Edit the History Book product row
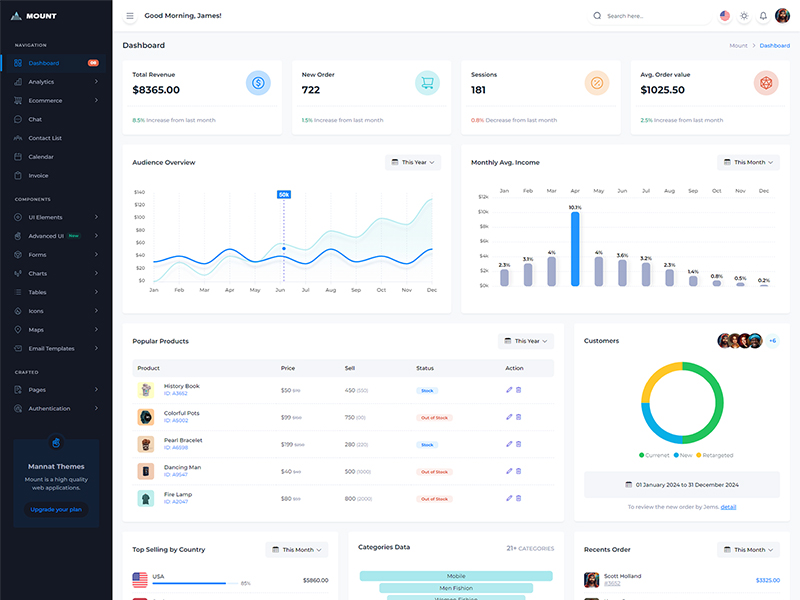This screenshot has height=600, width=800. [509, 390]
